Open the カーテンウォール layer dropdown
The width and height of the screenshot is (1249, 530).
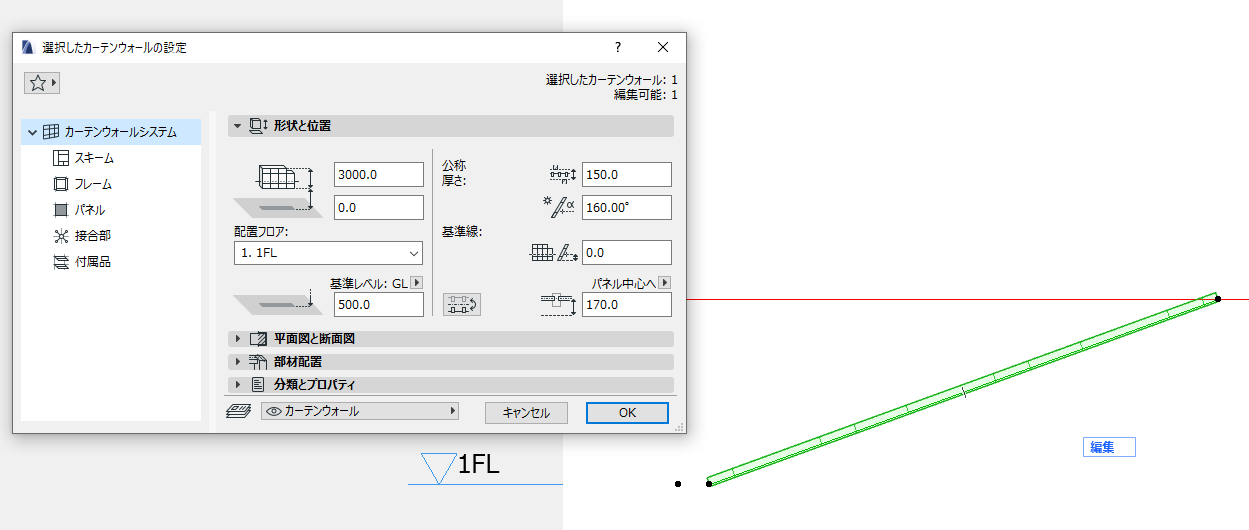pos(360,411)
